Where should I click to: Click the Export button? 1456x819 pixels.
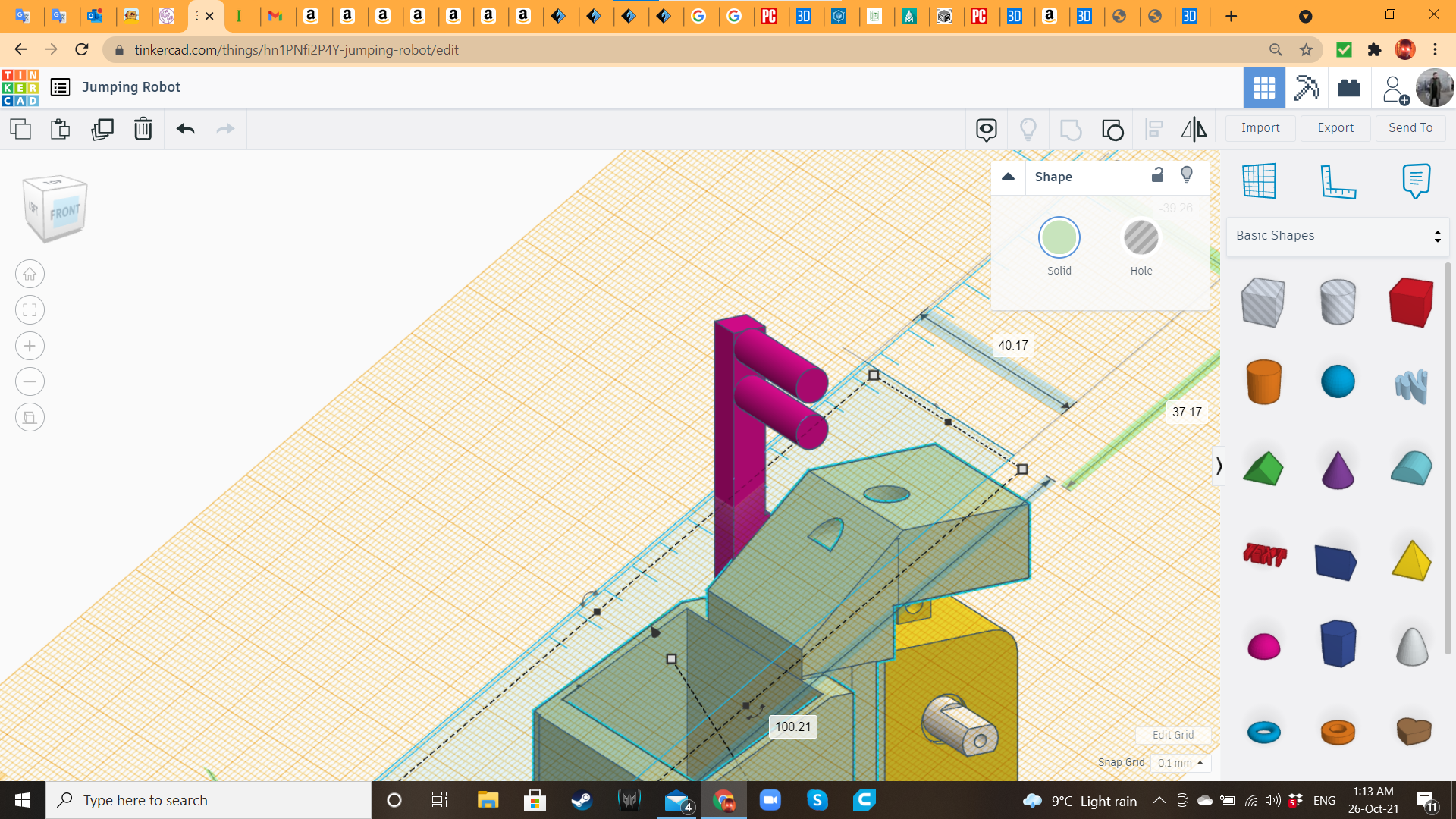click(x=1335, y=128)
